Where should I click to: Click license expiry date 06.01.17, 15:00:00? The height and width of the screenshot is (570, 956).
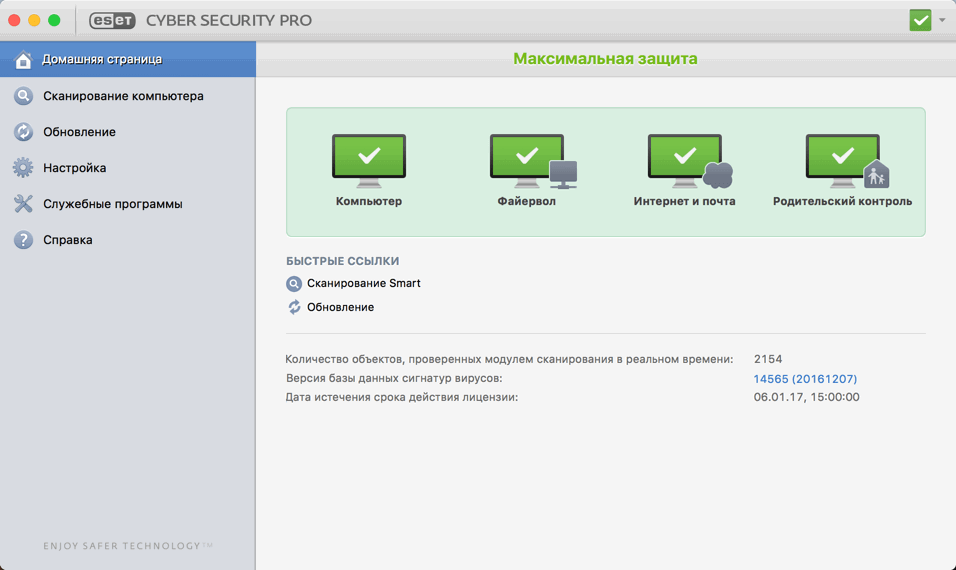(x=806, y=397)
